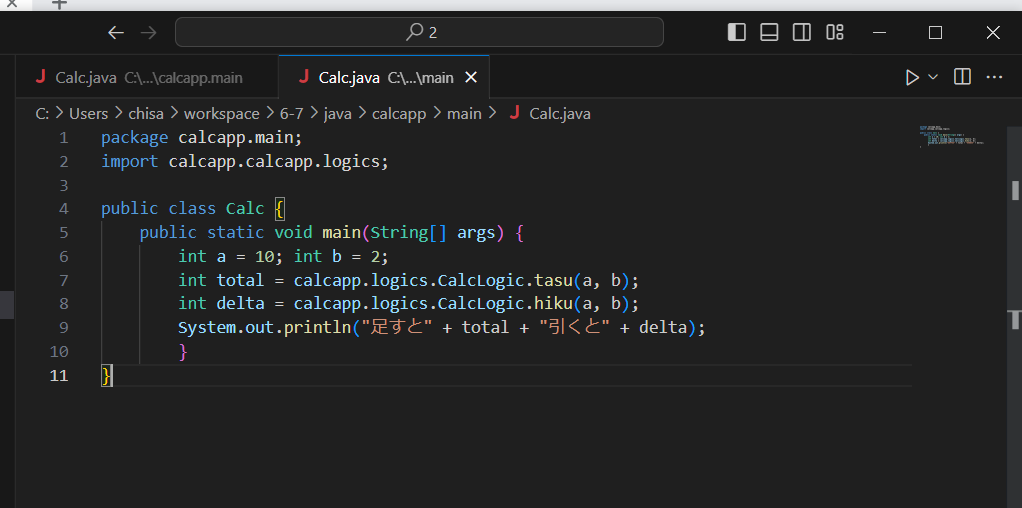Screen dimensions: 1022x508
Task: Open the Customize Layout menu
Action: click(x=834, y=32)
